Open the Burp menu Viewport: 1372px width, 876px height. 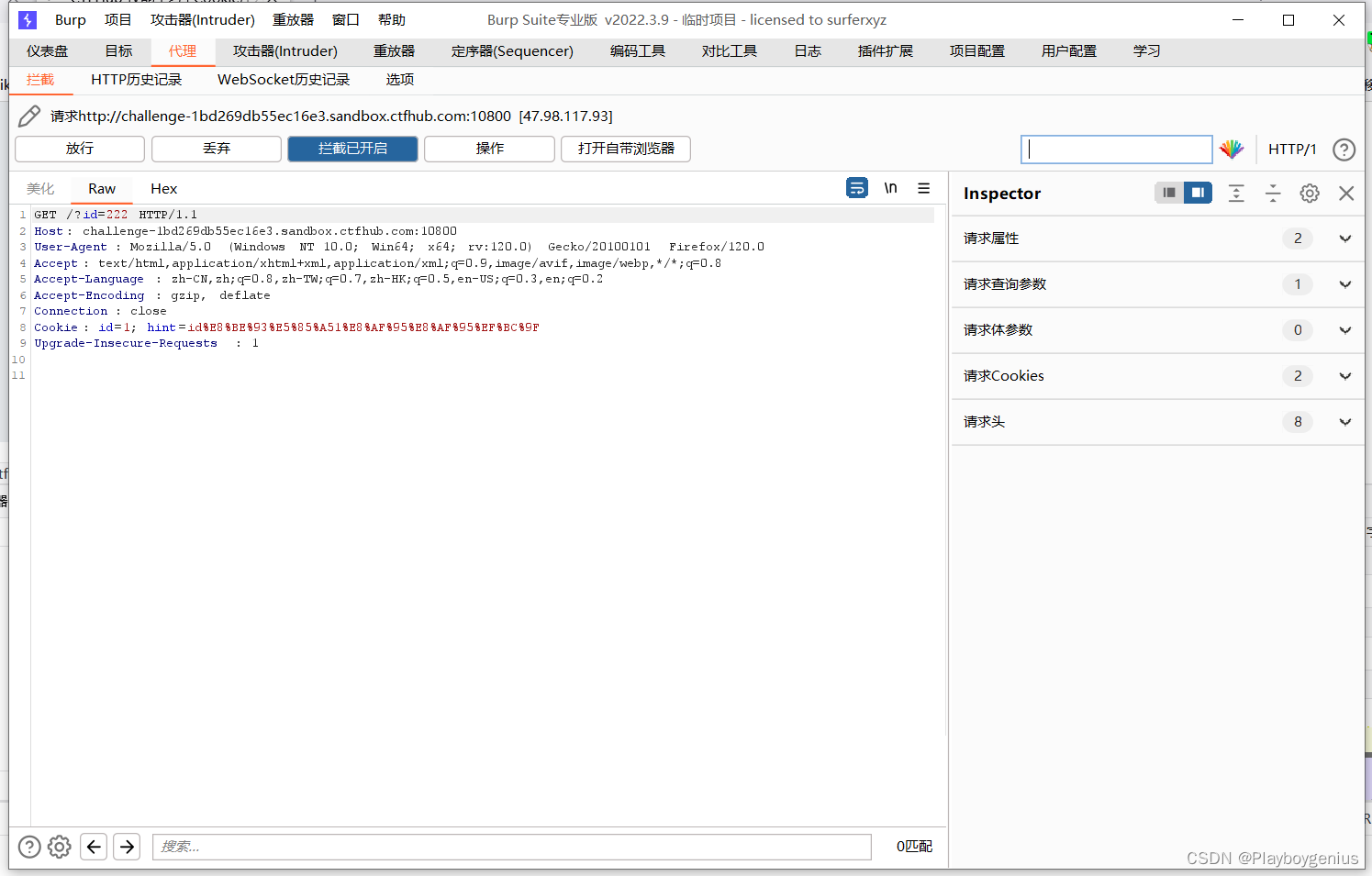(71, 19)
